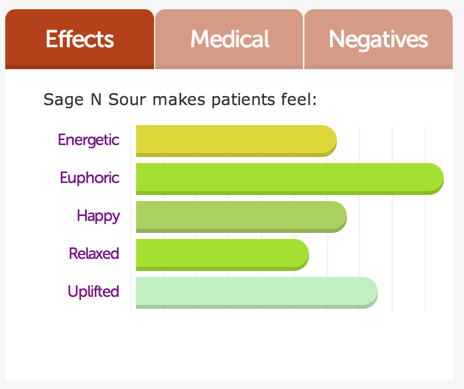464x389 pixels.
Task: Switch to the Medical tab
Action: coord(229,39)
